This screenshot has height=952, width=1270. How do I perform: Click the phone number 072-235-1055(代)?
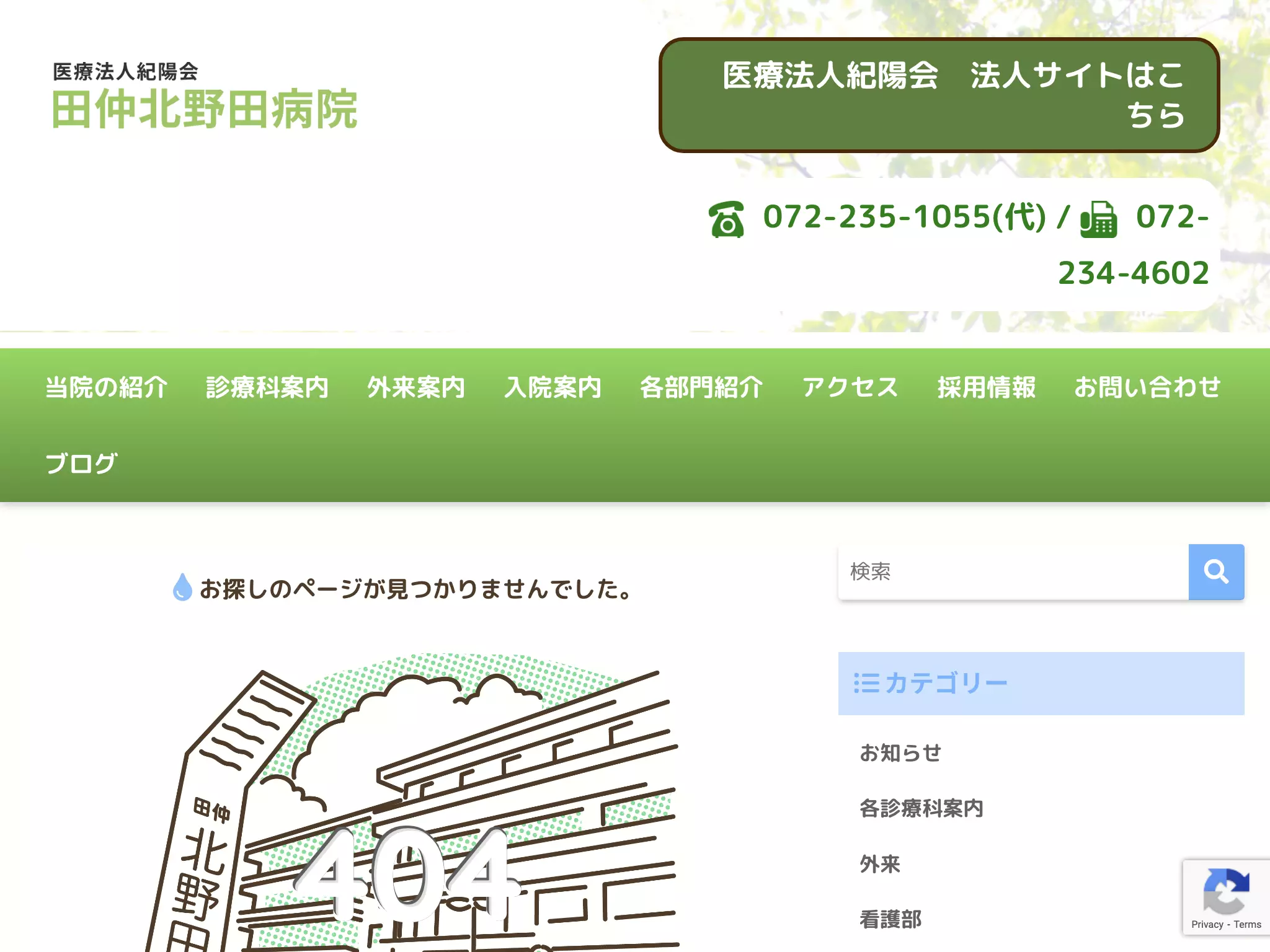click(x=904, y=217)
